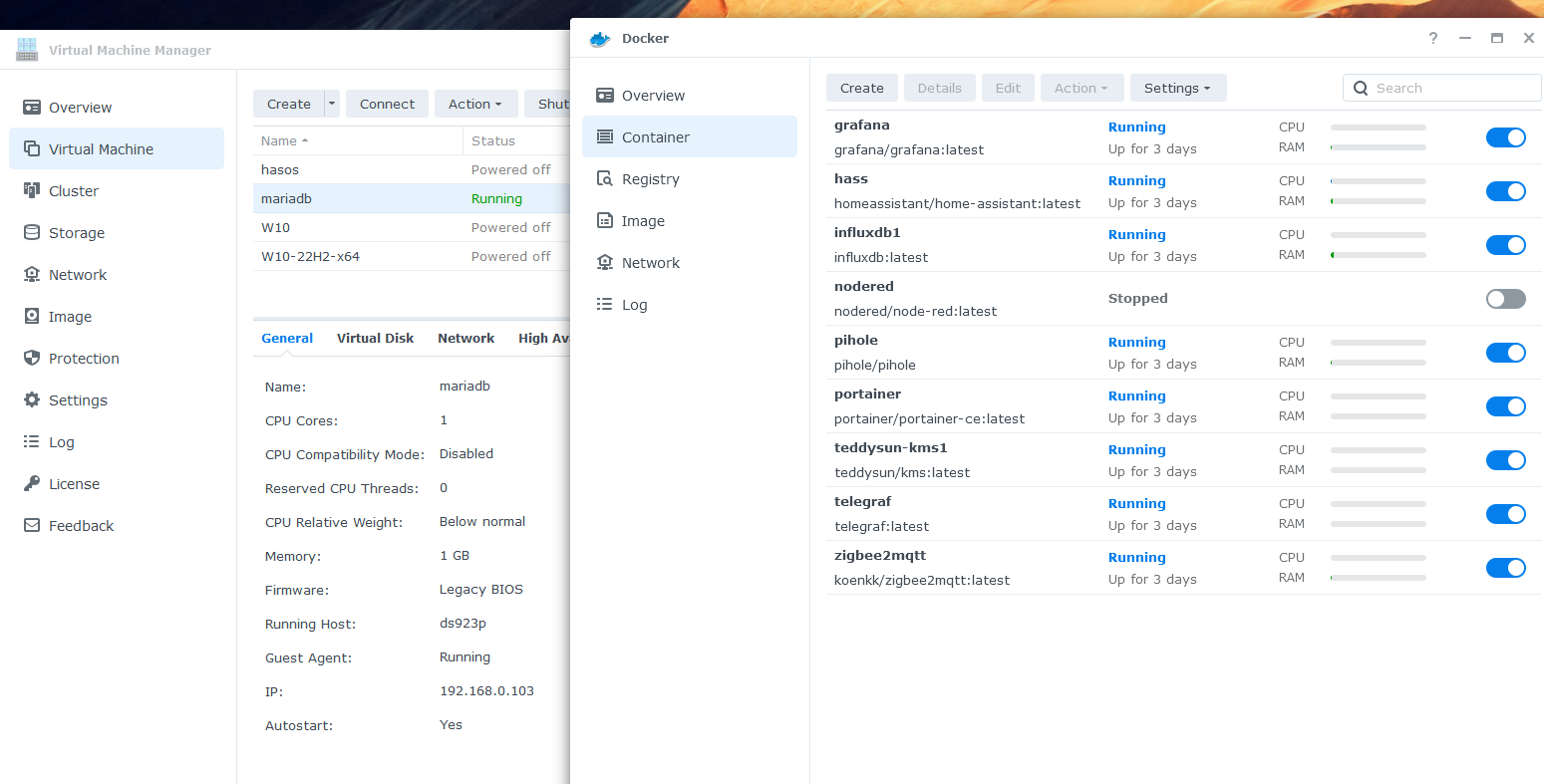
Task: Click Overview icon in Docker sidebar
Action: pyautogui.click(x=605, y=95)
